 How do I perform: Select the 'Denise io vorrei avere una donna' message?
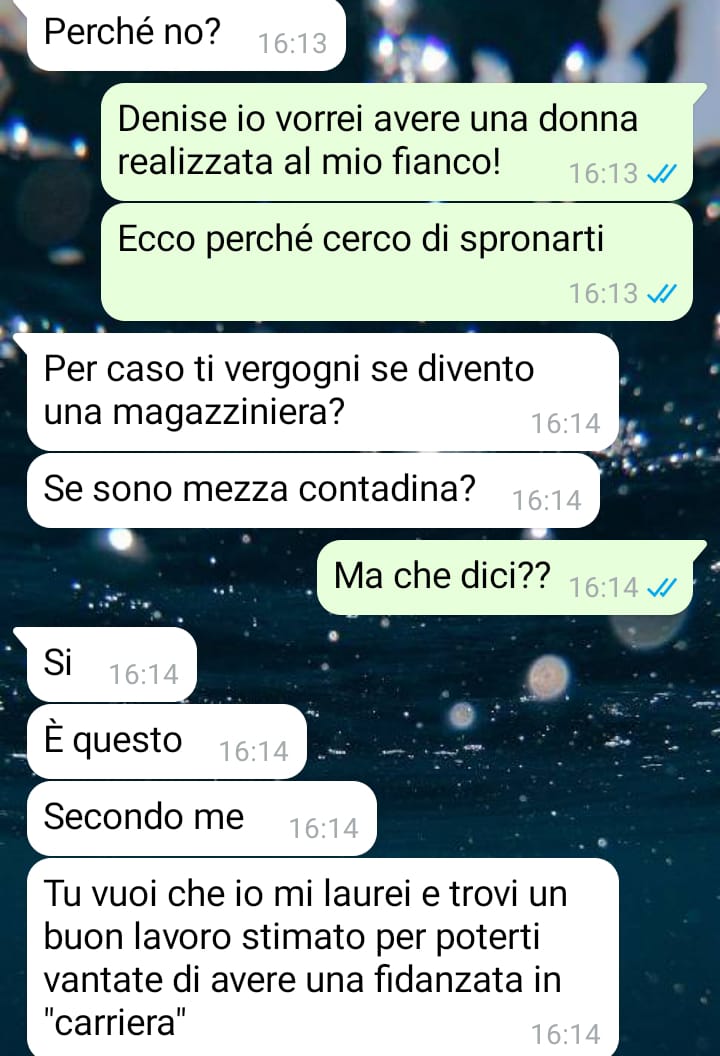[397, 142]
